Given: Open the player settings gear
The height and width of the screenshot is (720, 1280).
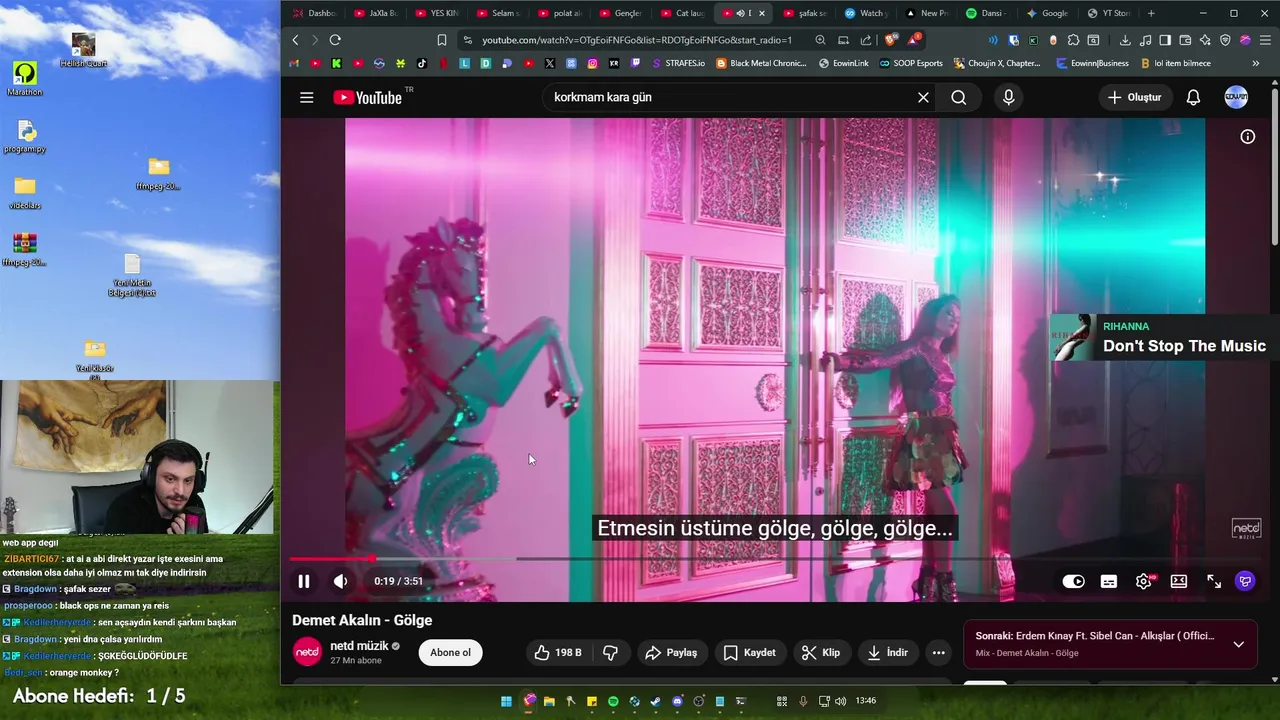Looking at the screenshot, I should coord(1144,581).
